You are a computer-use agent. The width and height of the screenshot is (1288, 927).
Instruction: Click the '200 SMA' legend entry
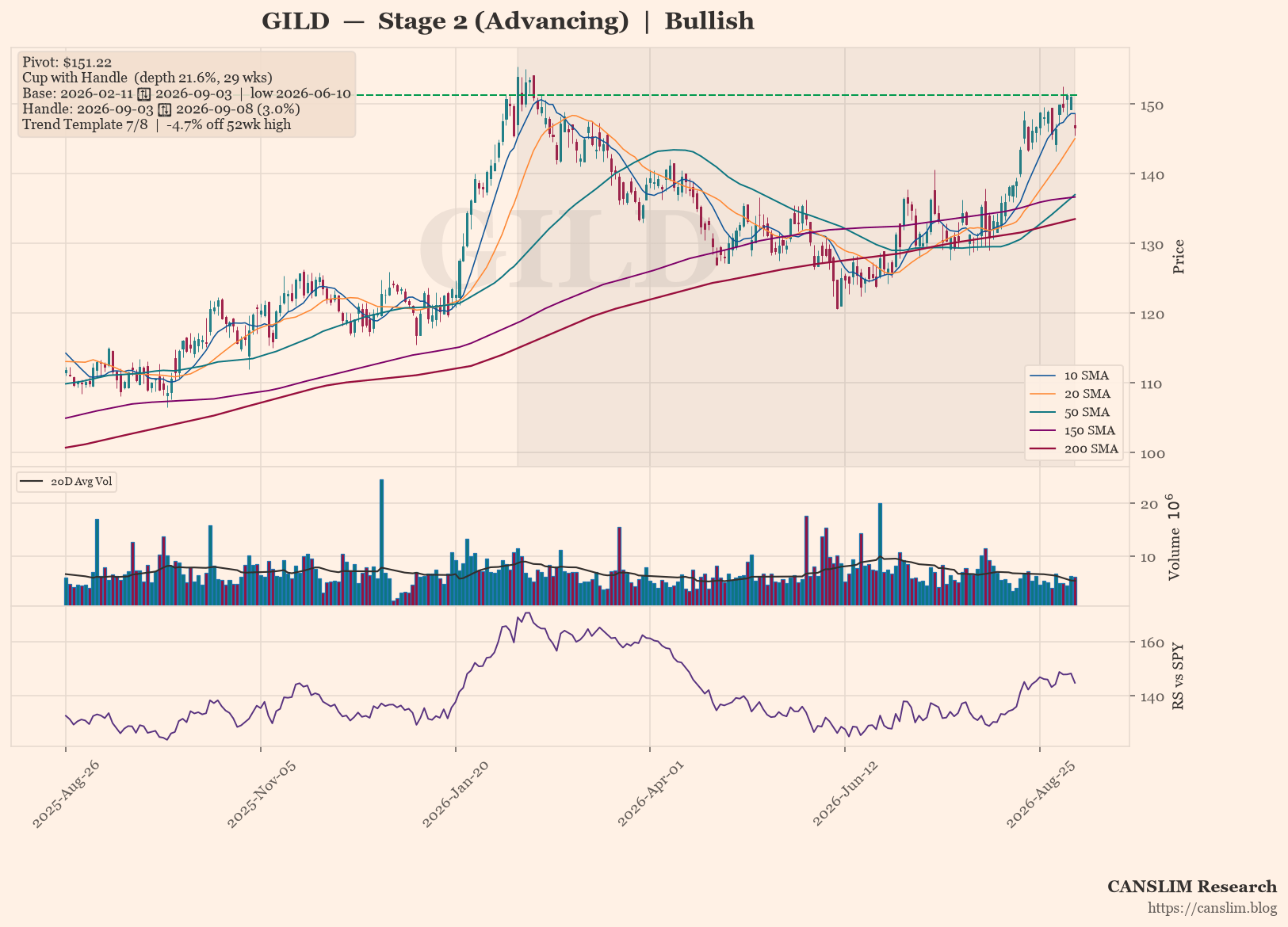pos(1075,448)
